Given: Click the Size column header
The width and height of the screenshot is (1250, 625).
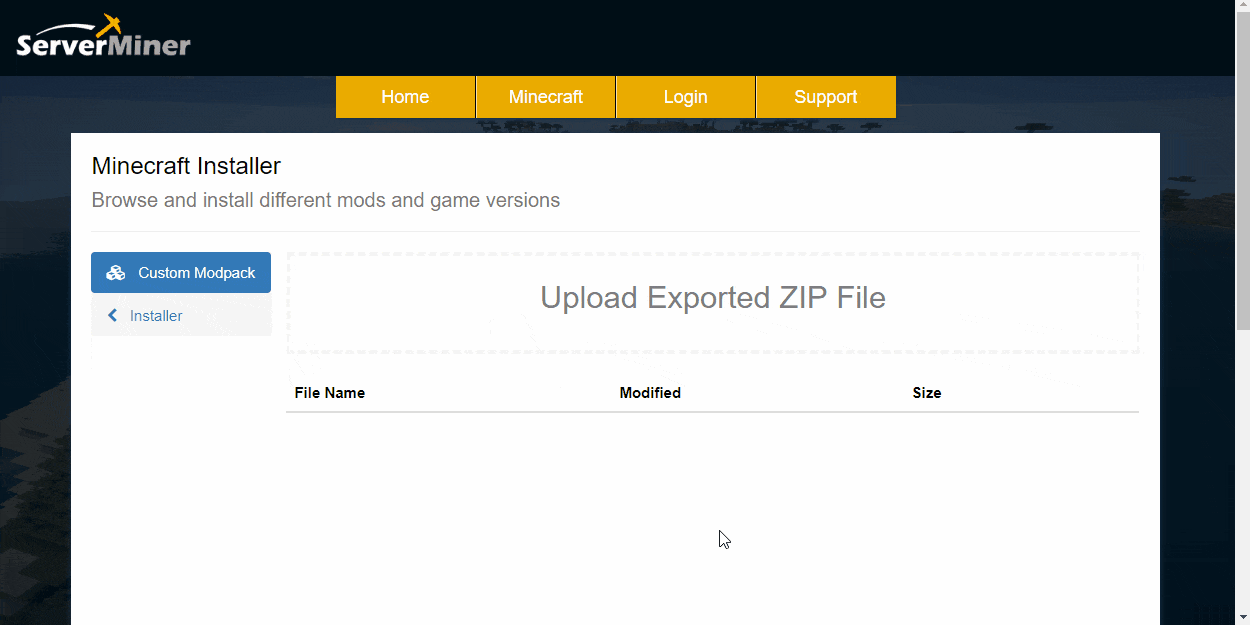Looking at the screenshot, I should 927,393.
